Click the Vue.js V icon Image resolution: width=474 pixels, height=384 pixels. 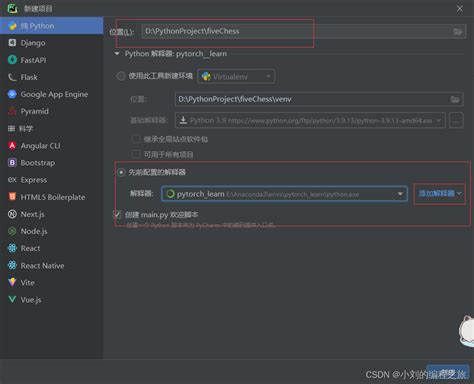(12, 299)
